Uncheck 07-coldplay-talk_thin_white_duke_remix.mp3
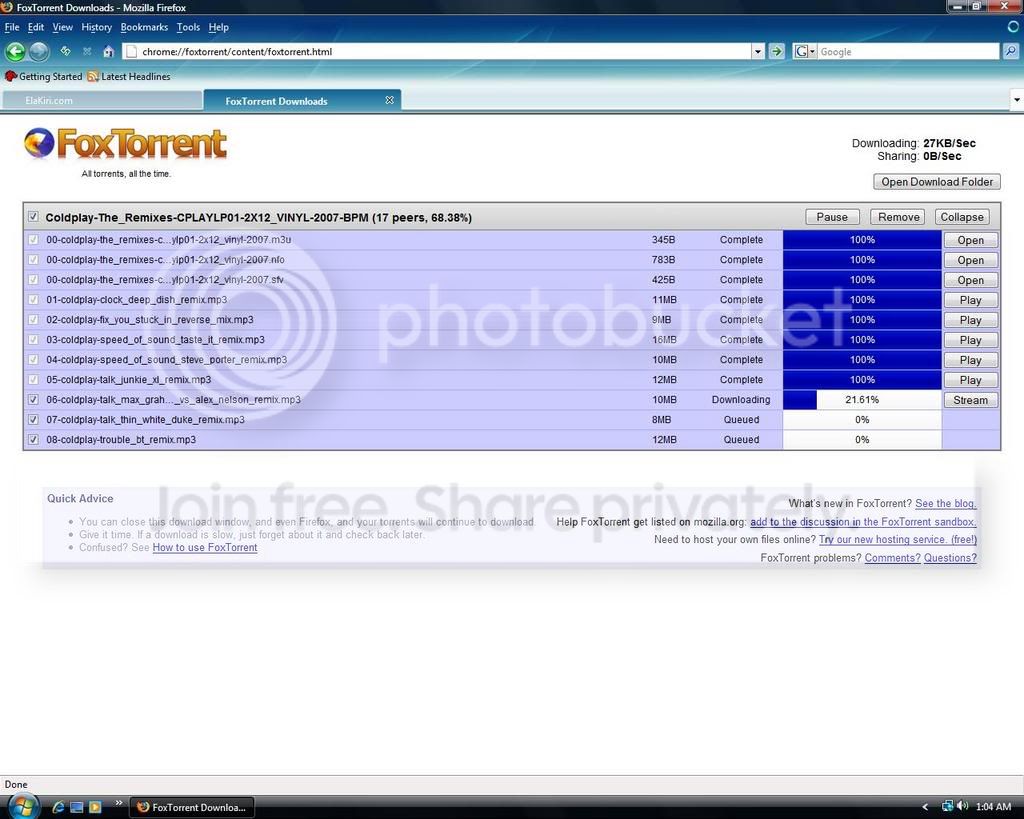The width and height of the screenshot is (1024, 819). (33, 420)
